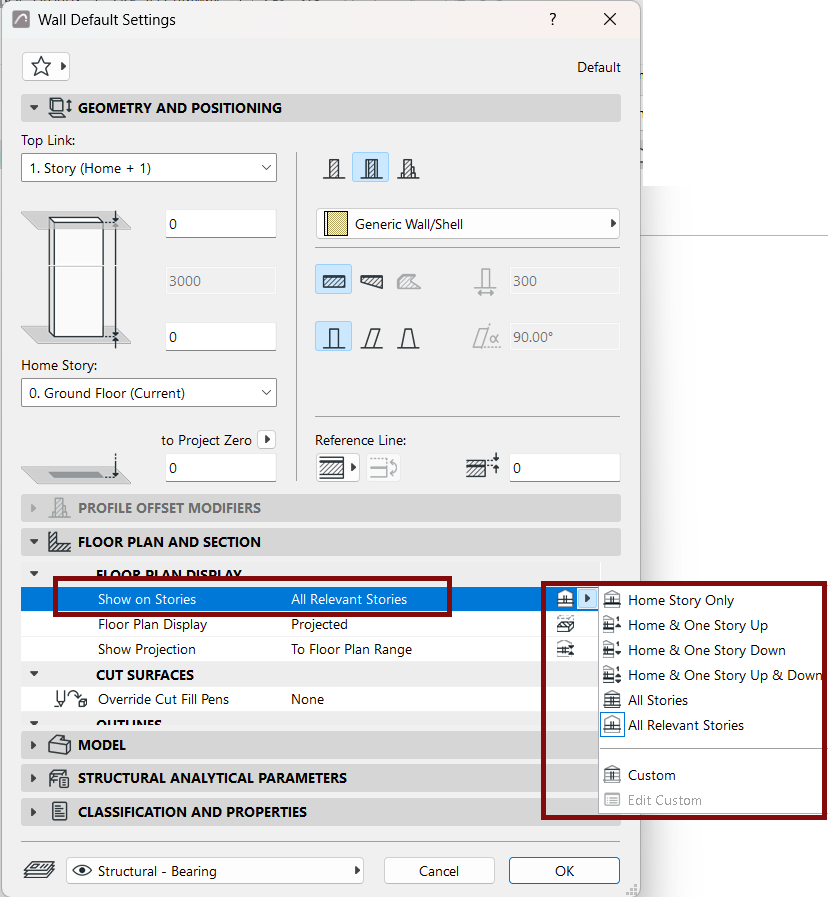Click the reference line offset input field
828x897 pixels.
pyautogui.click(x=565, y=468)
